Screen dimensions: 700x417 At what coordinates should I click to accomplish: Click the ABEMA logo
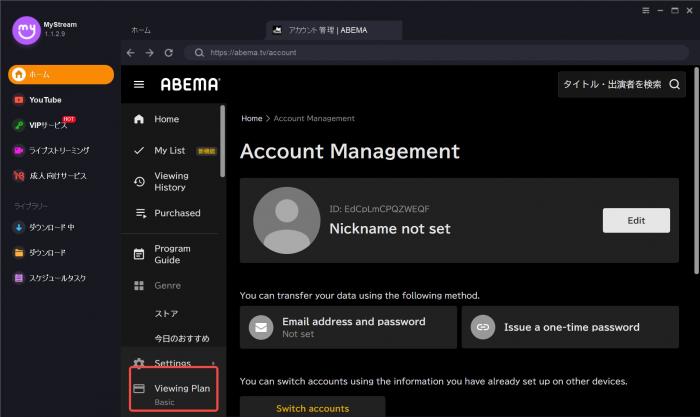190,84
